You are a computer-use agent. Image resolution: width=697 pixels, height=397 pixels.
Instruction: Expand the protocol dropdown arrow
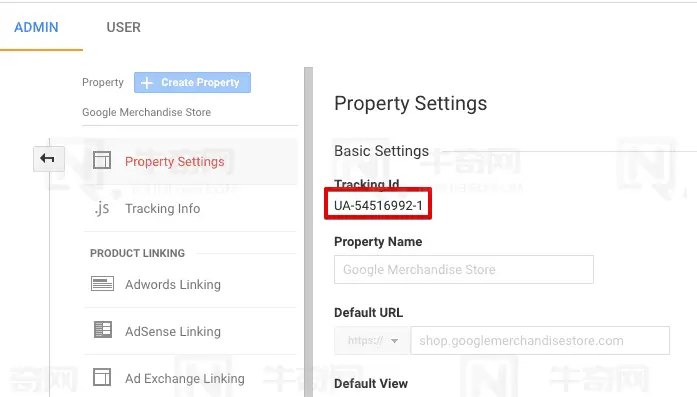point(394,341)
